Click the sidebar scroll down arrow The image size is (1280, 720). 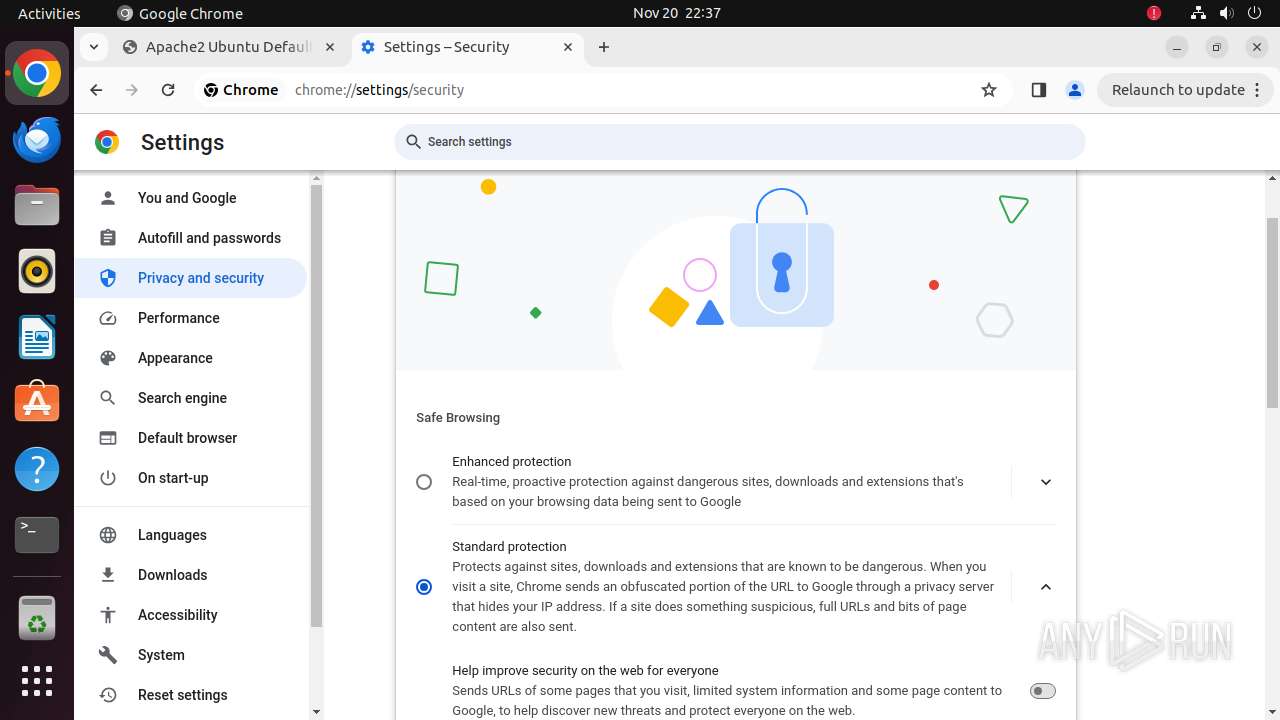(x=316, y=712)
